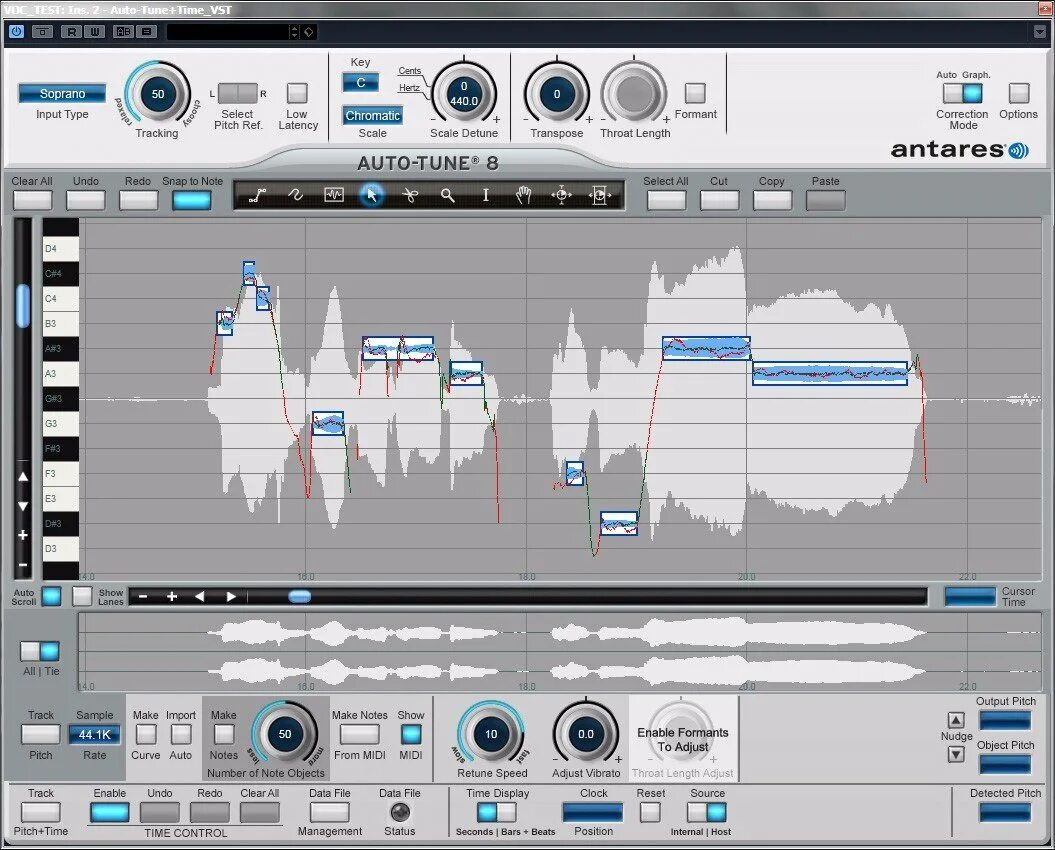Click the host Read automation R icon
1055x850 pixels.
[71, 31]
